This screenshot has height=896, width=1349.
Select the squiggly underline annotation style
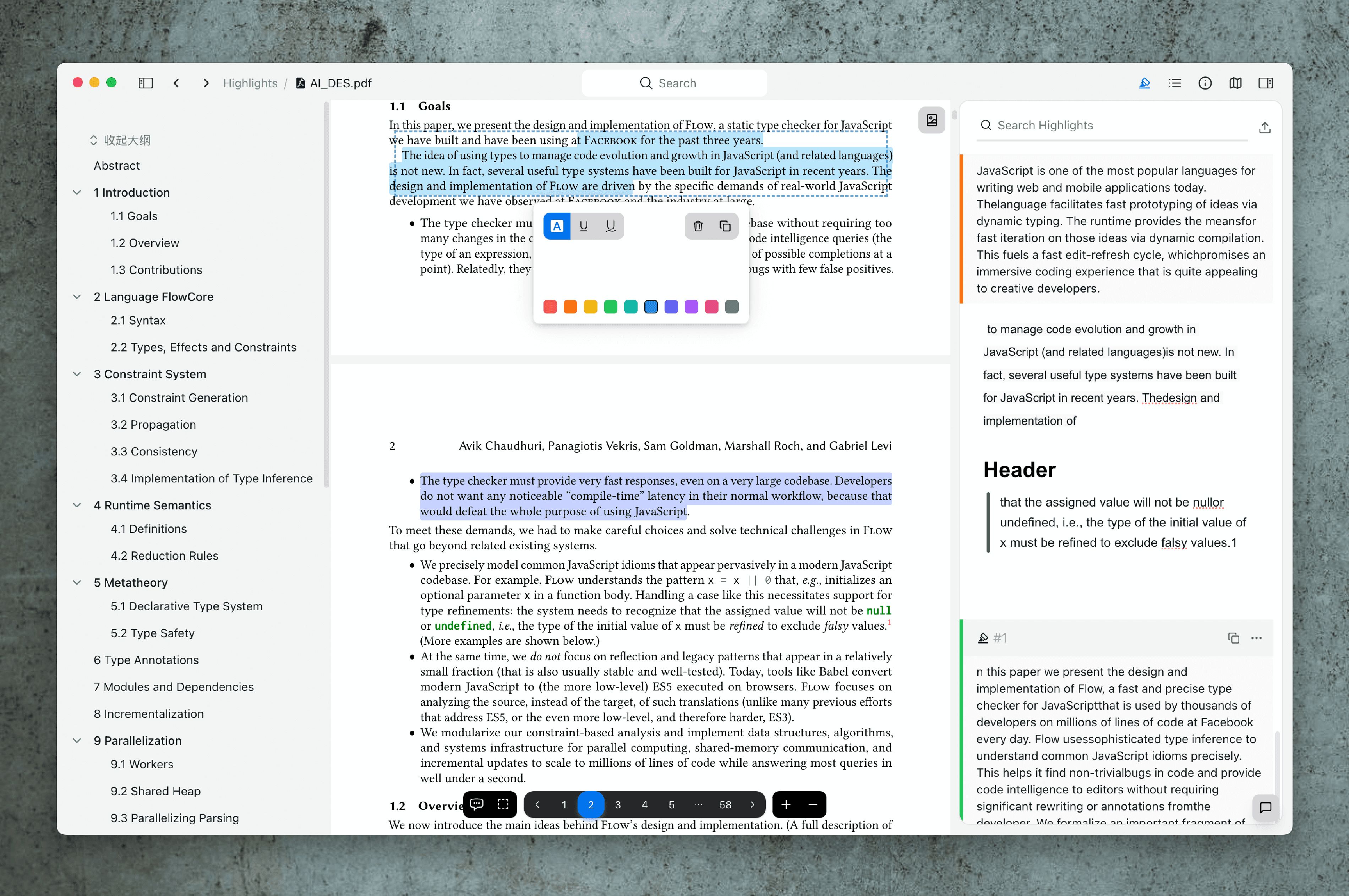[610, 226]
